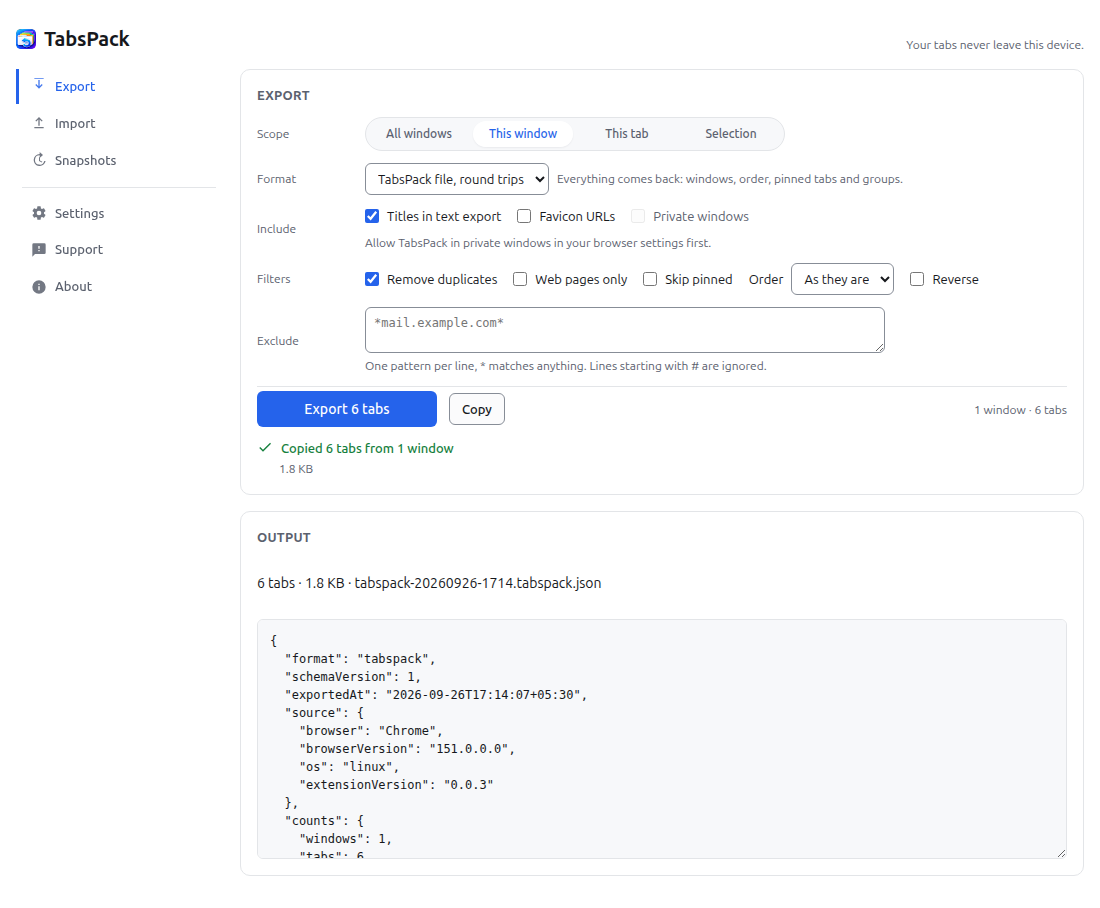Uncheck Remove duplicates filter
Viewport: 1100px width, 908px height.
point(372,279)
